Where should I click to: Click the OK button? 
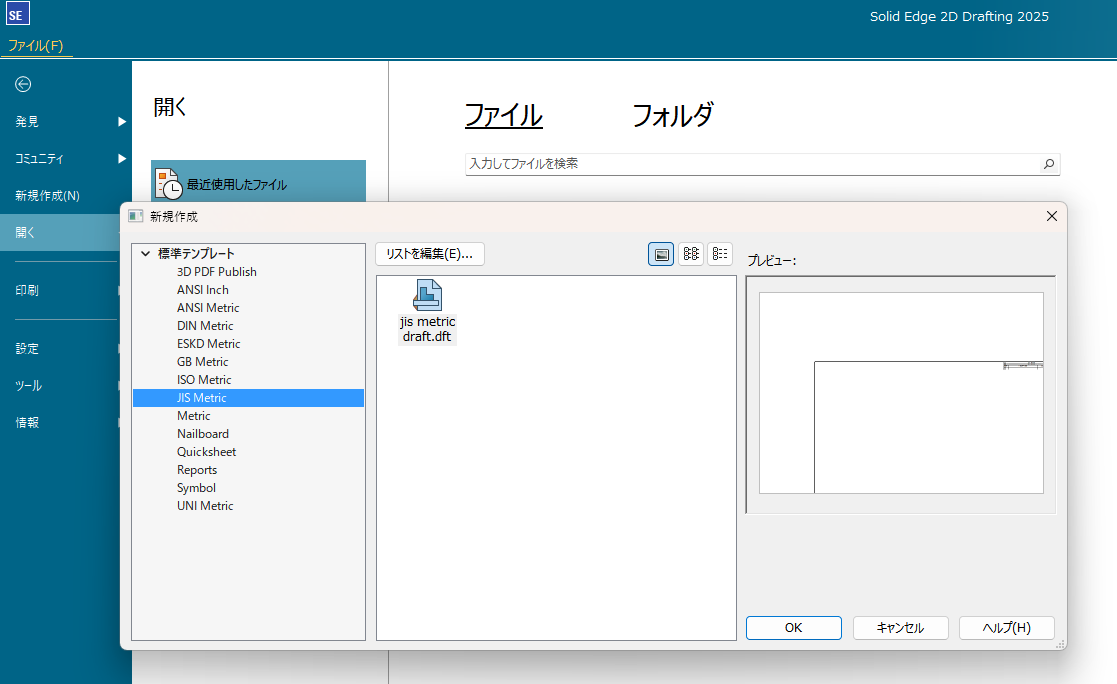coord(794,628)
